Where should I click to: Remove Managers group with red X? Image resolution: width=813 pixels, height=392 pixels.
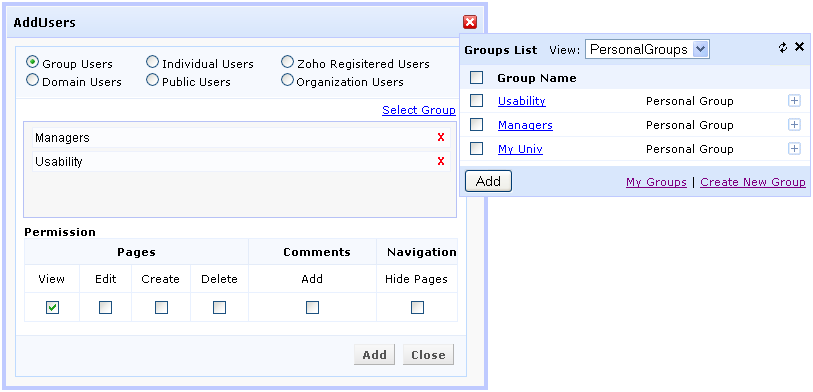coord(441,137)
